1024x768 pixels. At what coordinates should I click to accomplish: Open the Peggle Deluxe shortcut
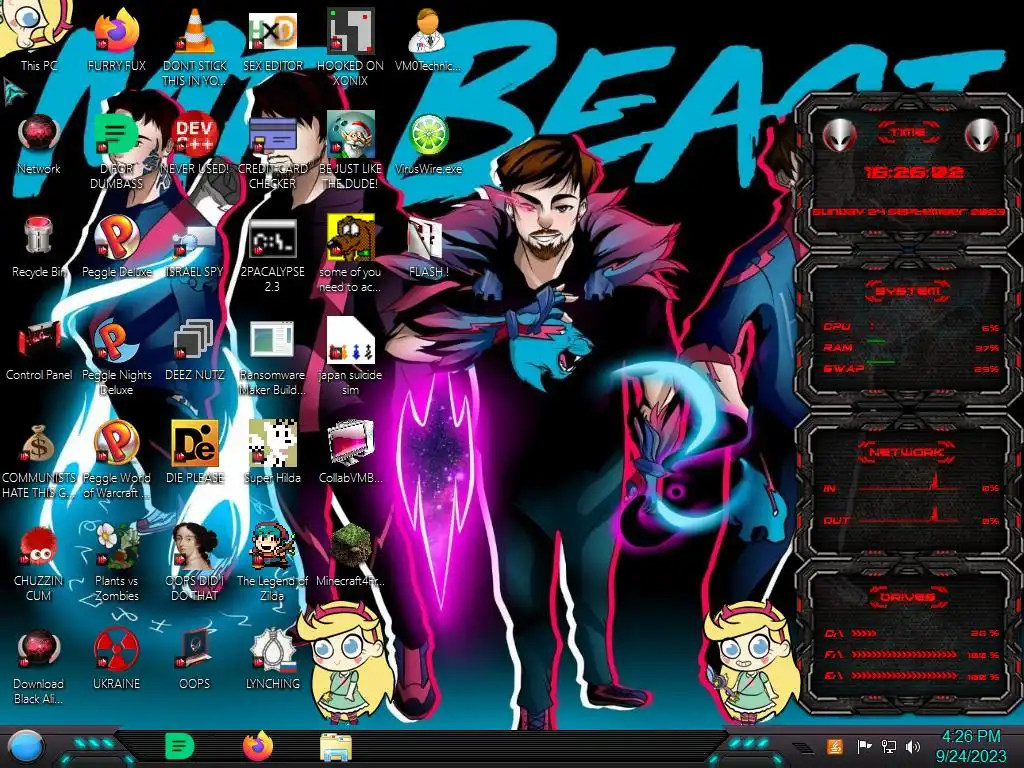coord(116,237)
